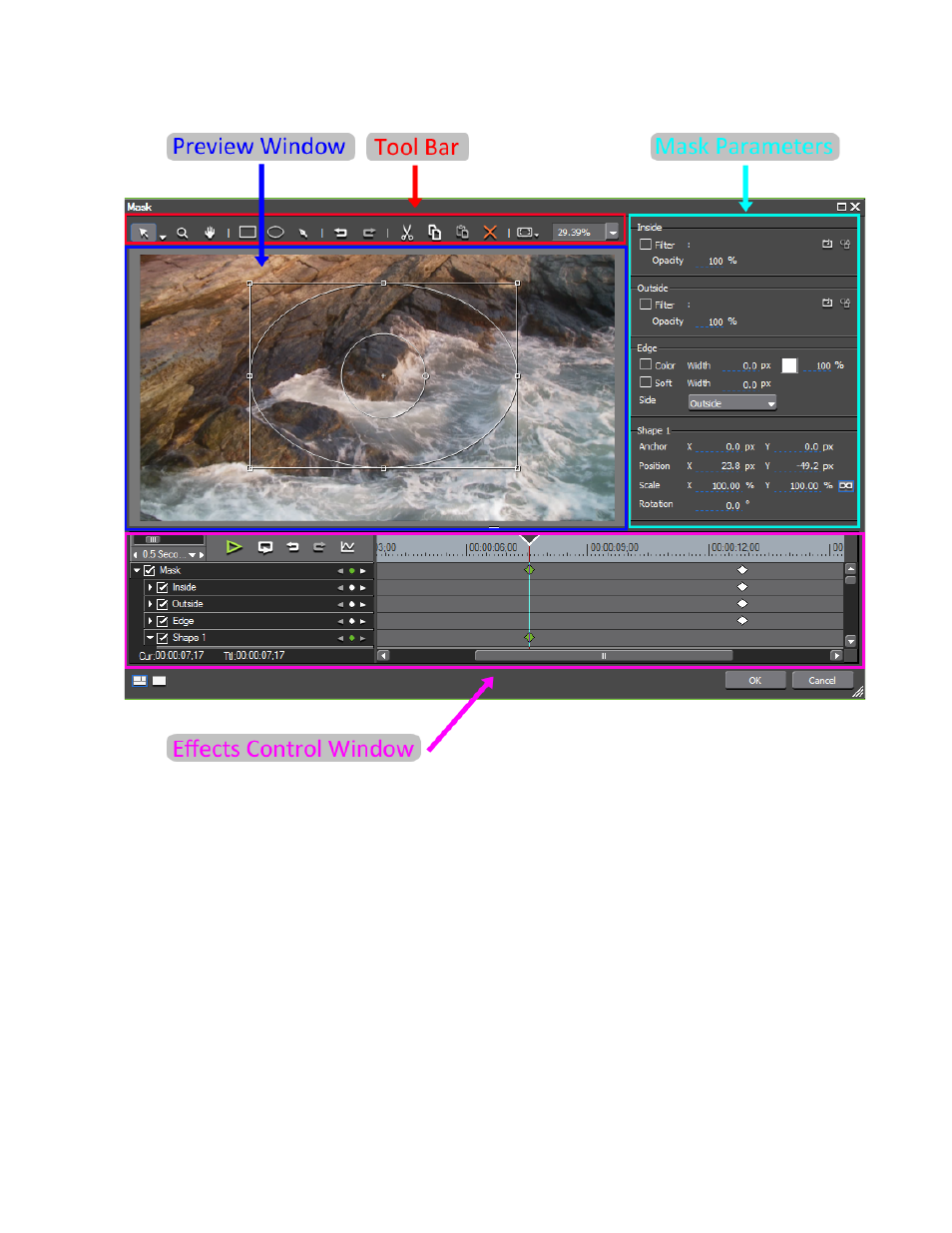Collapse the Shape 1 parameter row

(x=150, y=638)
